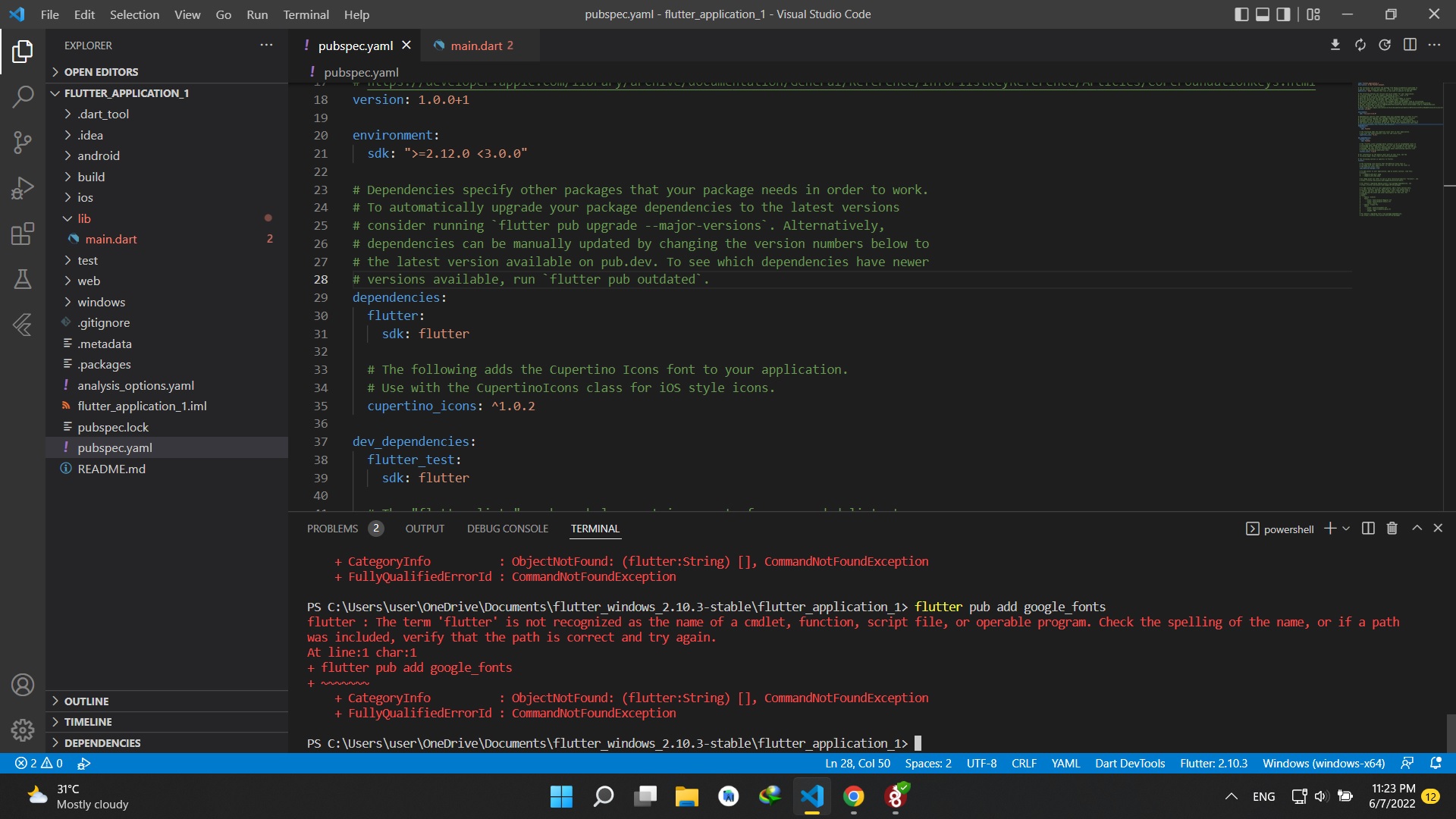1456x819 pixels.
Task: Open the Accounts menu icon
Action: coord(23,685)
